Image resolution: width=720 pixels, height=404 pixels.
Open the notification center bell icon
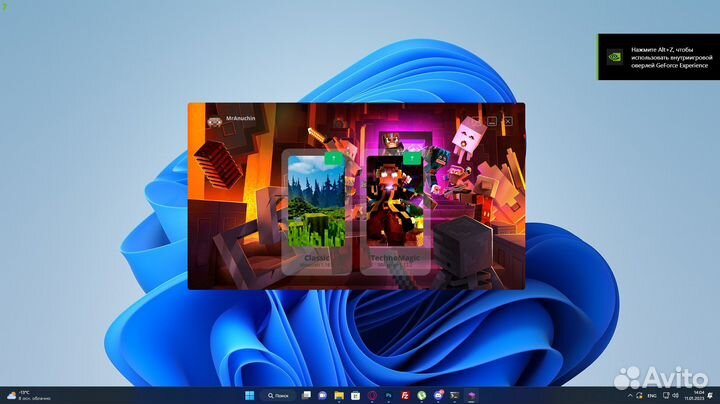point(711,396)
